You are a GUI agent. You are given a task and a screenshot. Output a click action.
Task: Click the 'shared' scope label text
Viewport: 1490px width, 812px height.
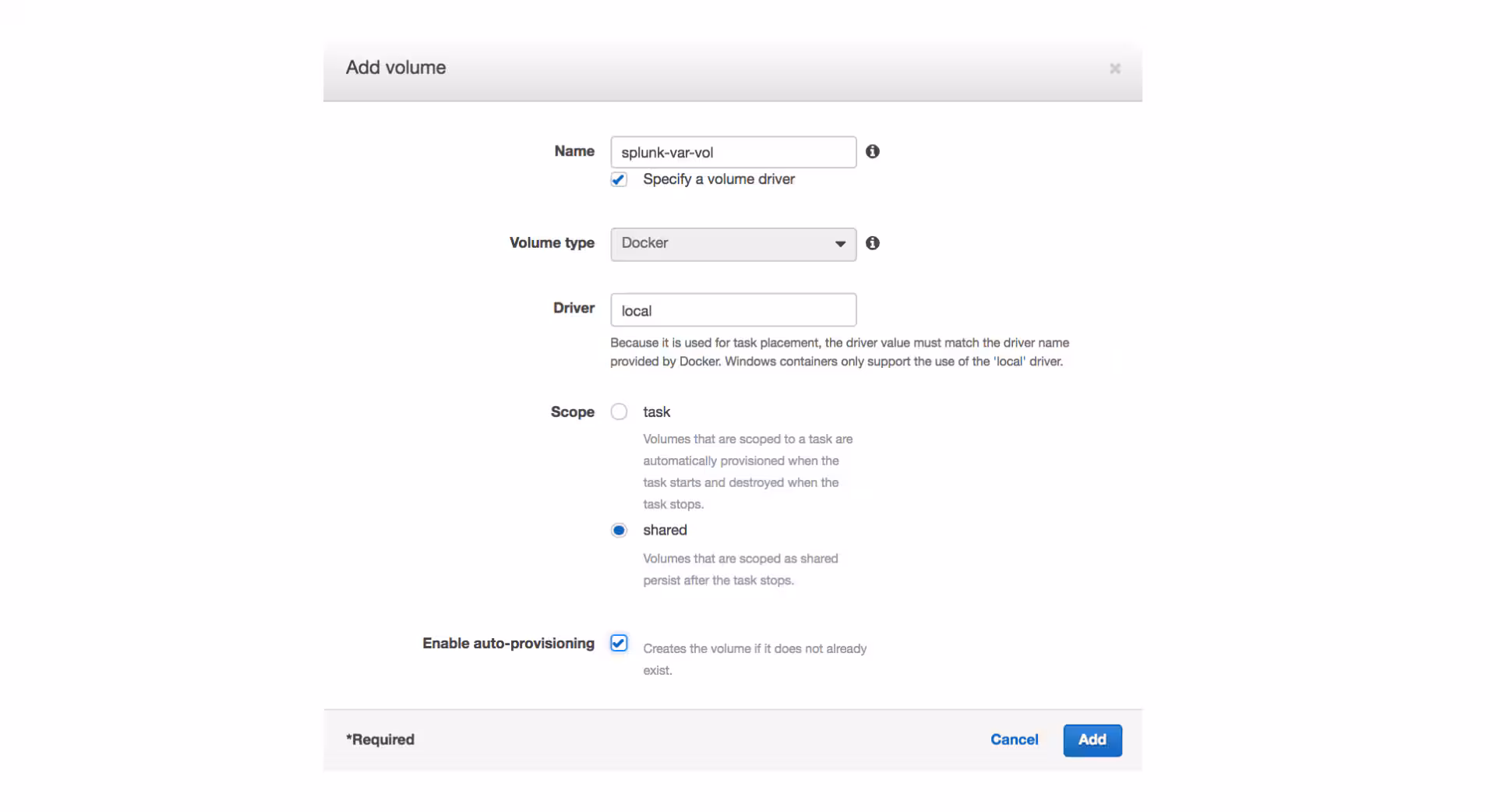(664, 530)
